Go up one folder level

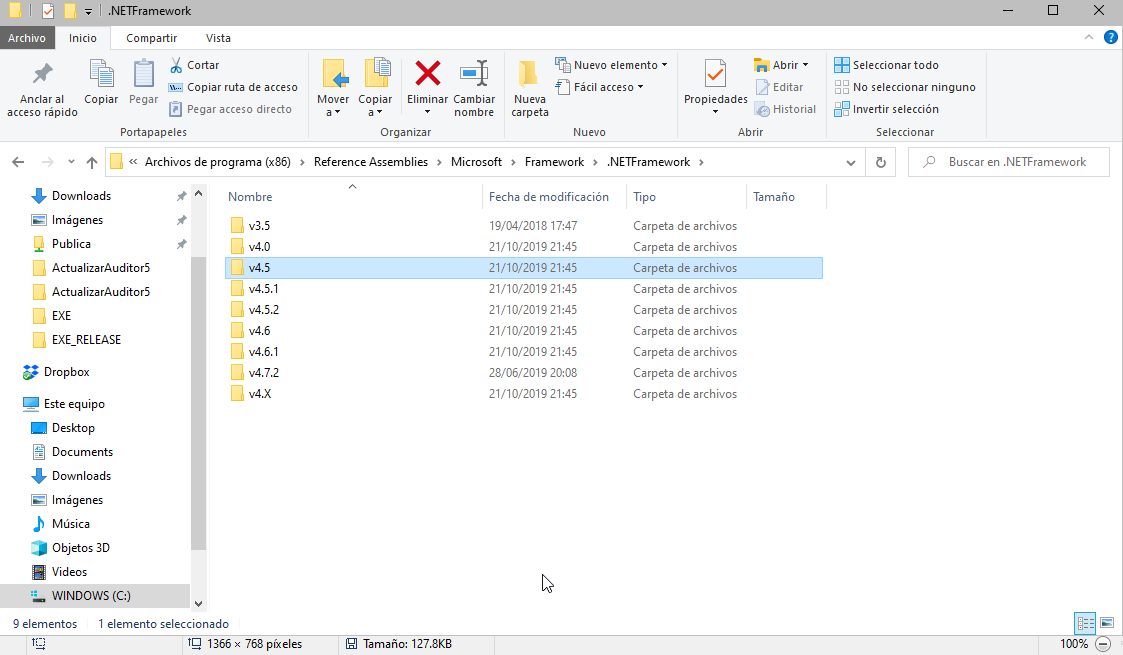coord(92,162)
